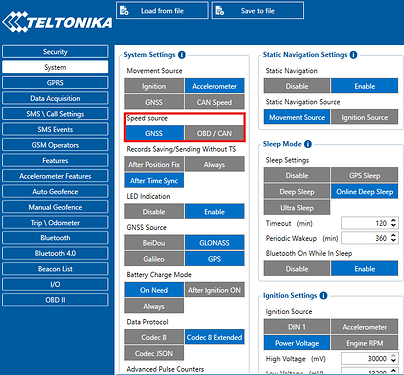Click the Load from file icon
This screenshot has height=375, width=404.
124,11
